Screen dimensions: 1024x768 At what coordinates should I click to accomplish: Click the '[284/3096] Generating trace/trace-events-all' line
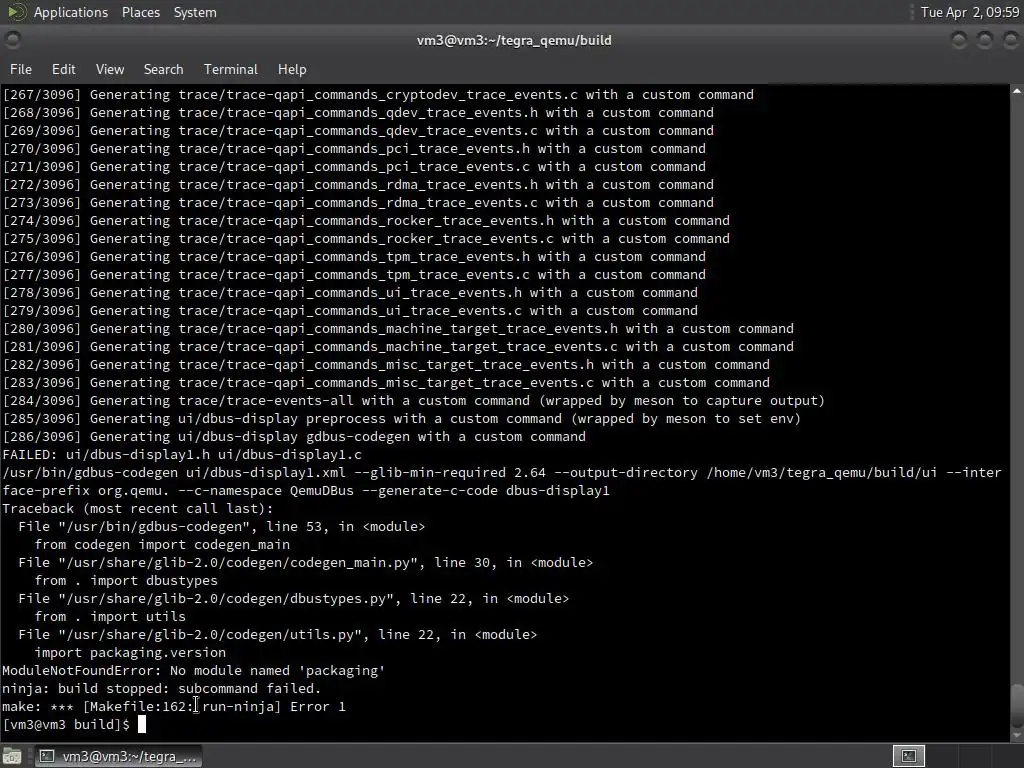click(x=413, y=400)
